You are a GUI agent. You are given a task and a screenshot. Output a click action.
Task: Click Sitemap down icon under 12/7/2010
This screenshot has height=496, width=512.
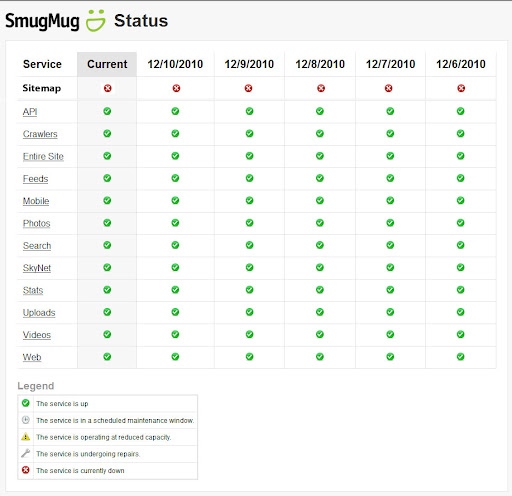pyautogui.click(x=388, y=88)
